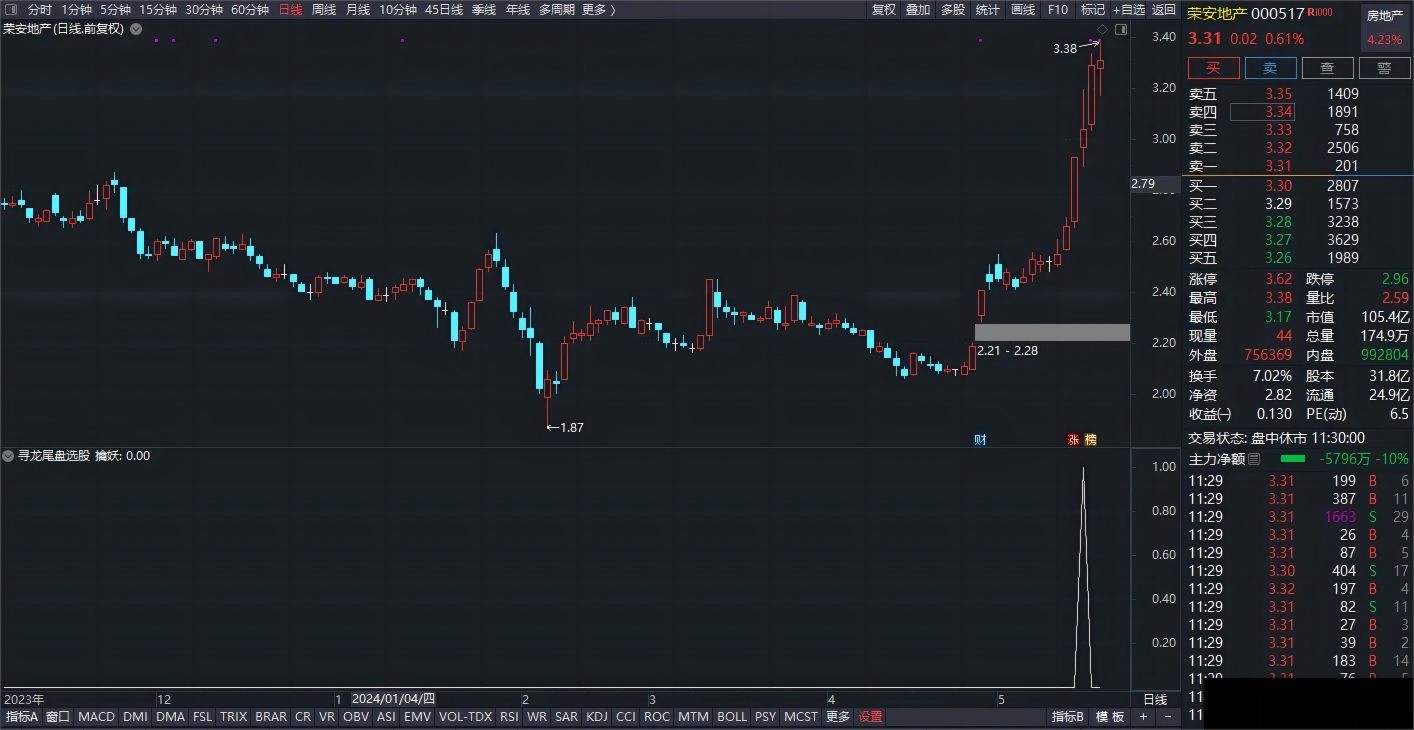The height and width of the screenshot is (730, 1414).
Task: Click the 财 financial marker on the chart
Action: click(x=980, y=439)
